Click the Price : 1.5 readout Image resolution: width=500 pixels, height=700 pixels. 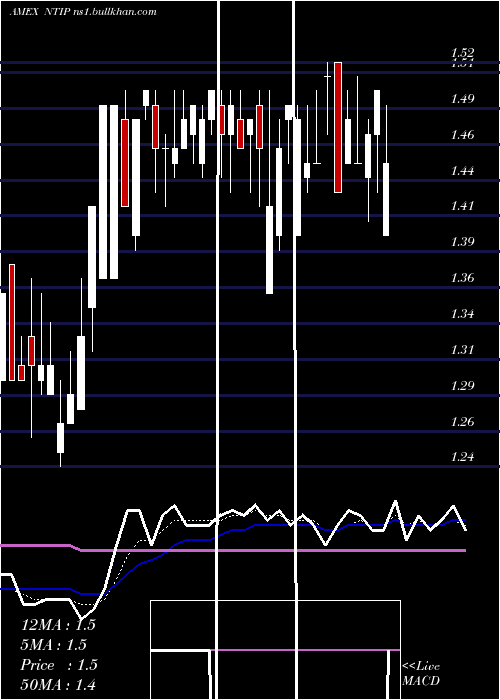click(x=59, y=665)
